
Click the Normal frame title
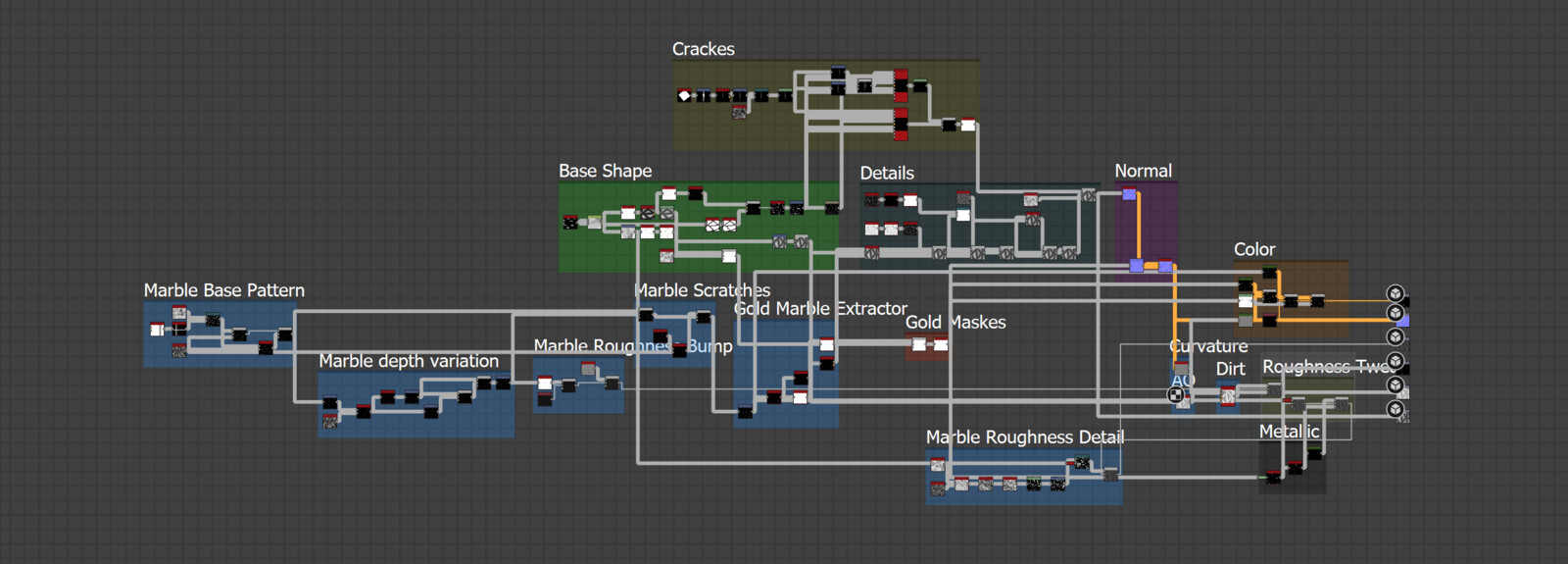(x=1144, y=171)
